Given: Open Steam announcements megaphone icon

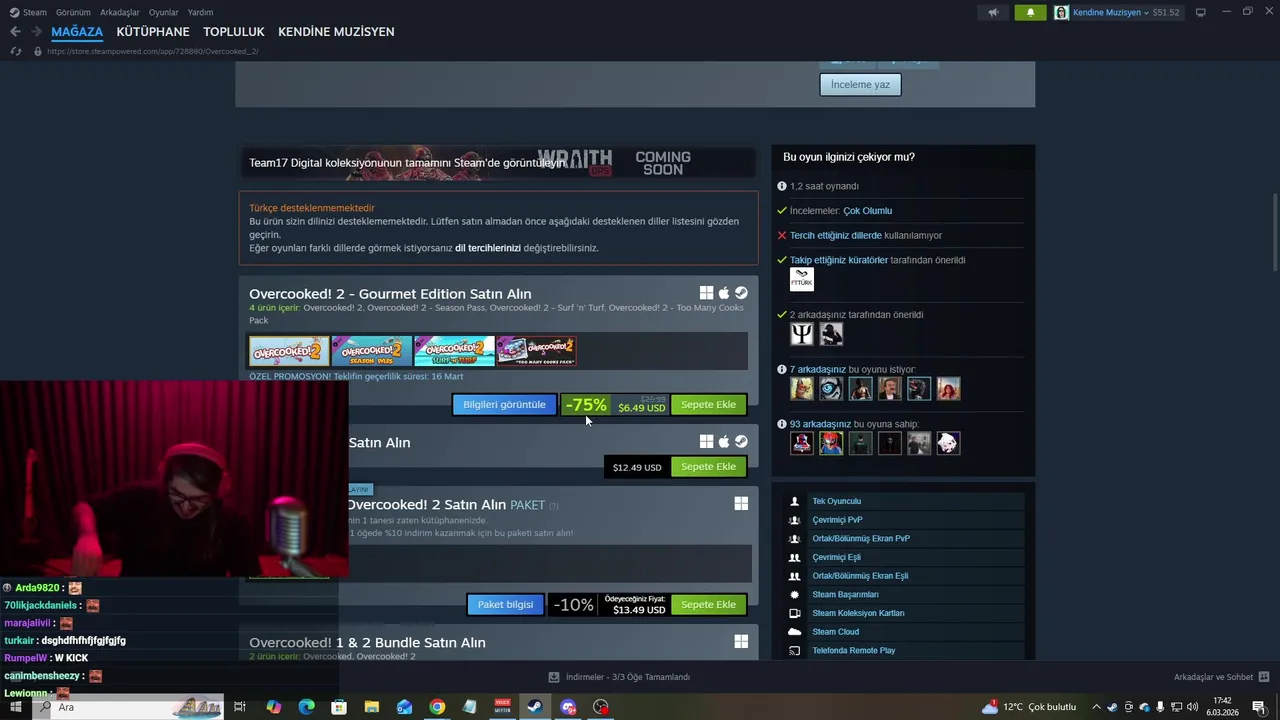Looking at the screenshot, I should [993, 13].
